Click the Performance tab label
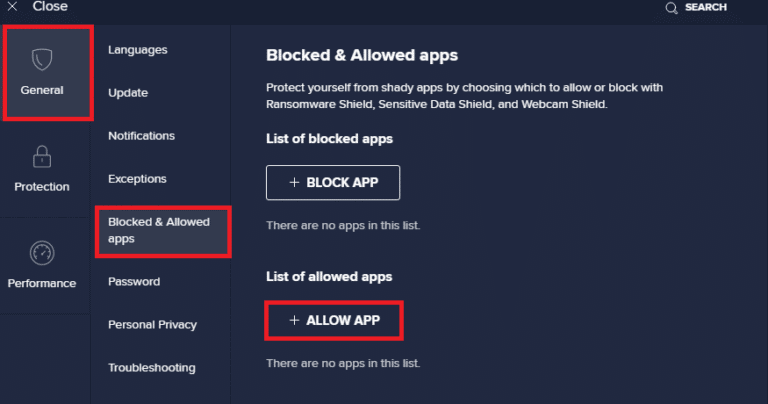Screen dimensions: 768x404 (42, 284)
